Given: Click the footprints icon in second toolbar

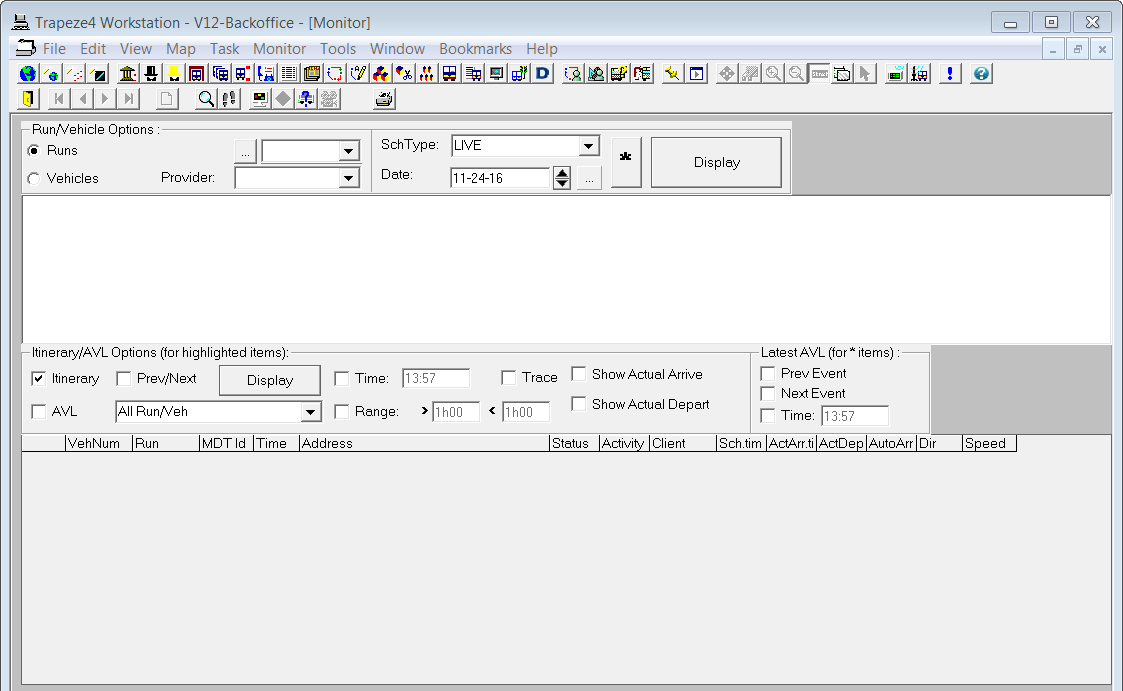Looking at the screenshot, I should [229, 98].
